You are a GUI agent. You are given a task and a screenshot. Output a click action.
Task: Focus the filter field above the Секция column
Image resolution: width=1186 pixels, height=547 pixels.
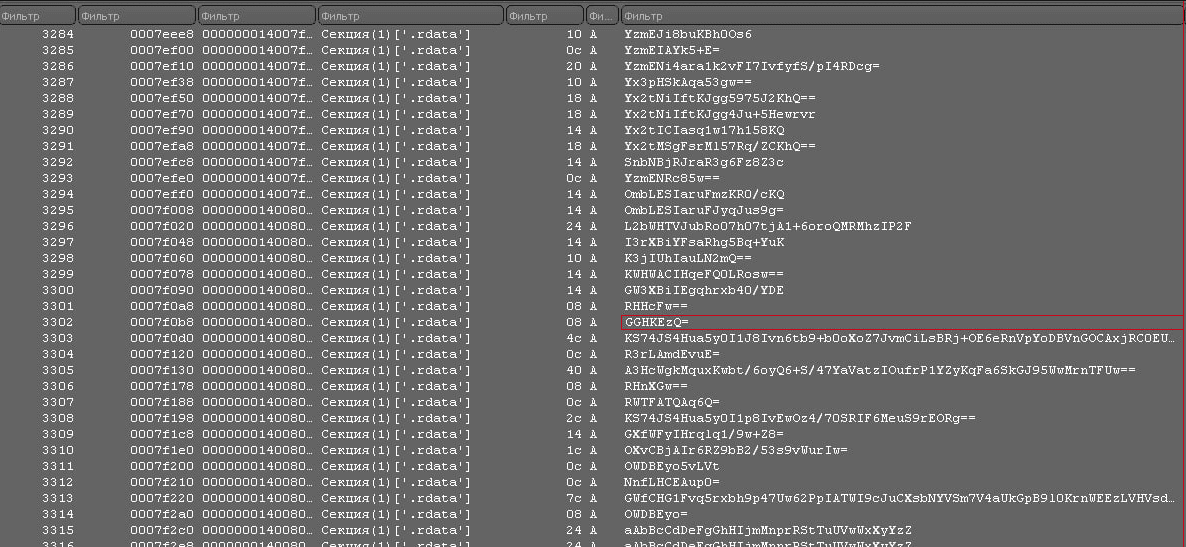[x=411, y=16]
